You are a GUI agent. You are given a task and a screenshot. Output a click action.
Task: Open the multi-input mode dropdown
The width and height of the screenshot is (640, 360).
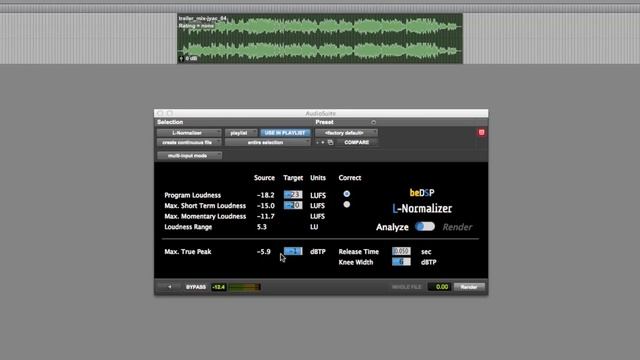click(189, 156)
